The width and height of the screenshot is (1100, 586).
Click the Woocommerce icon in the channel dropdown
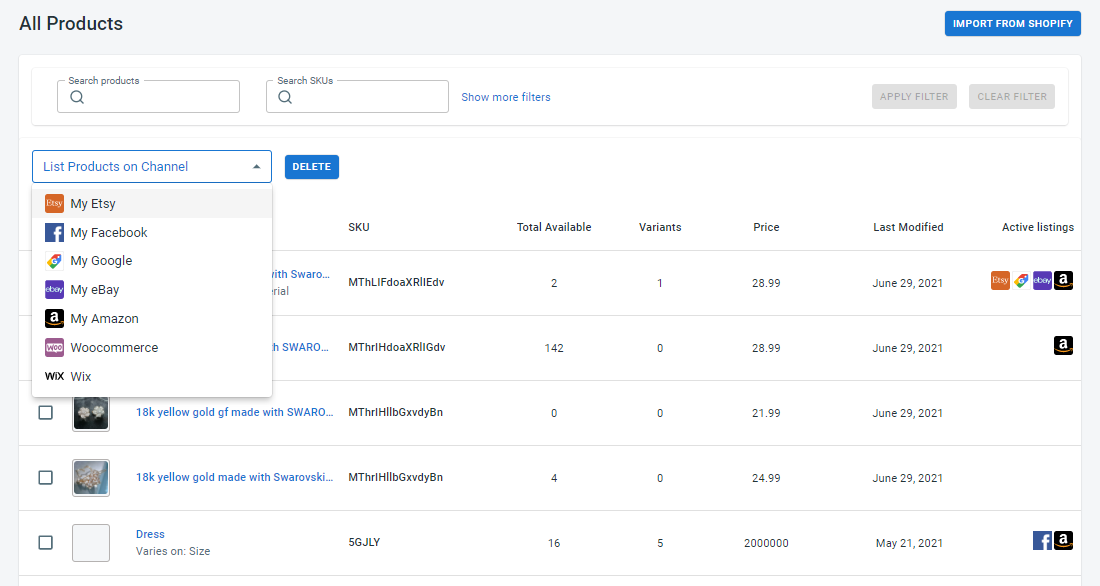[54, 347]
